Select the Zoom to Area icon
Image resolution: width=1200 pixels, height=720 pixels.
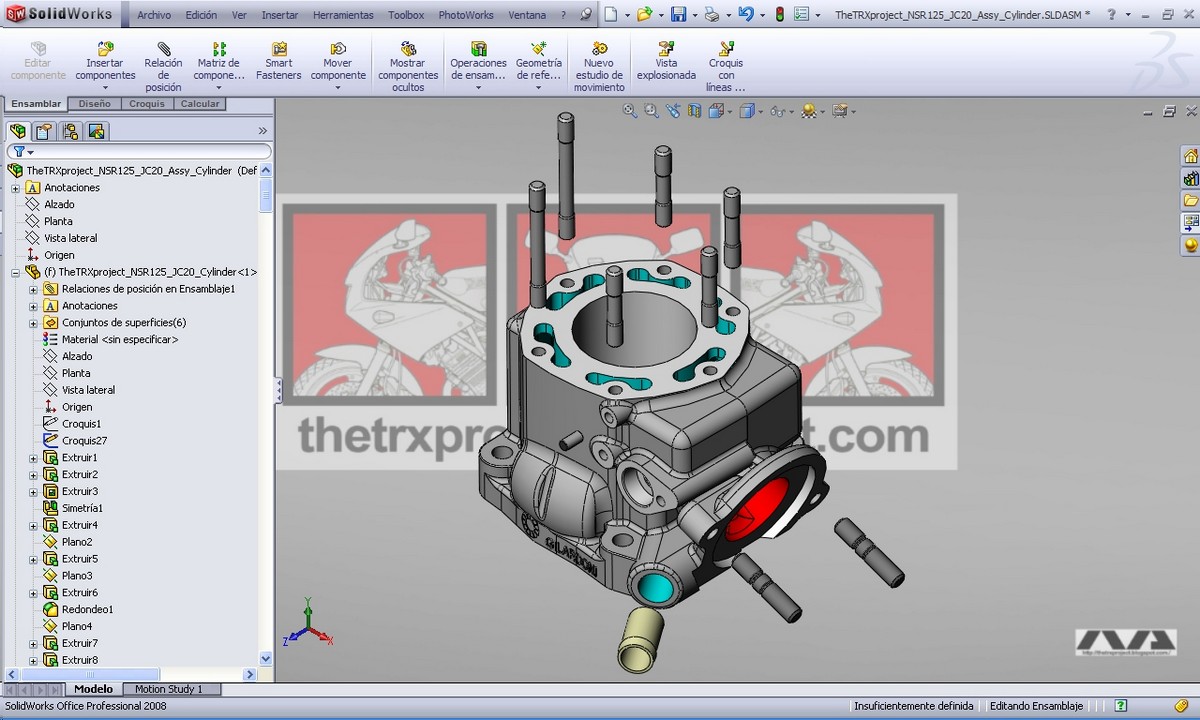pos(651,111)
